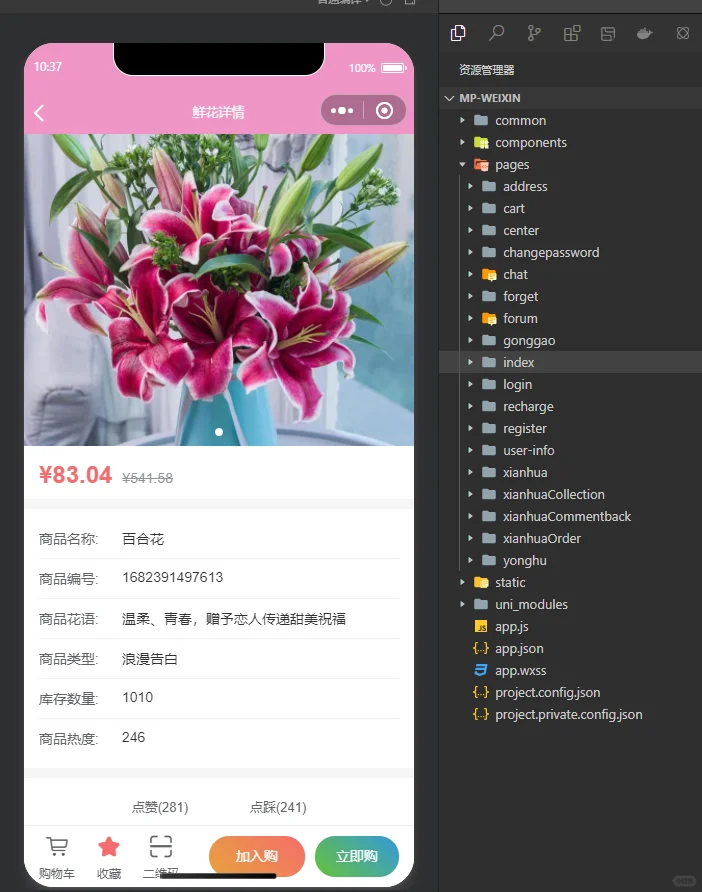Select the login folder
The width and height of the screenshot is (702, 892).
coord(517,385)
